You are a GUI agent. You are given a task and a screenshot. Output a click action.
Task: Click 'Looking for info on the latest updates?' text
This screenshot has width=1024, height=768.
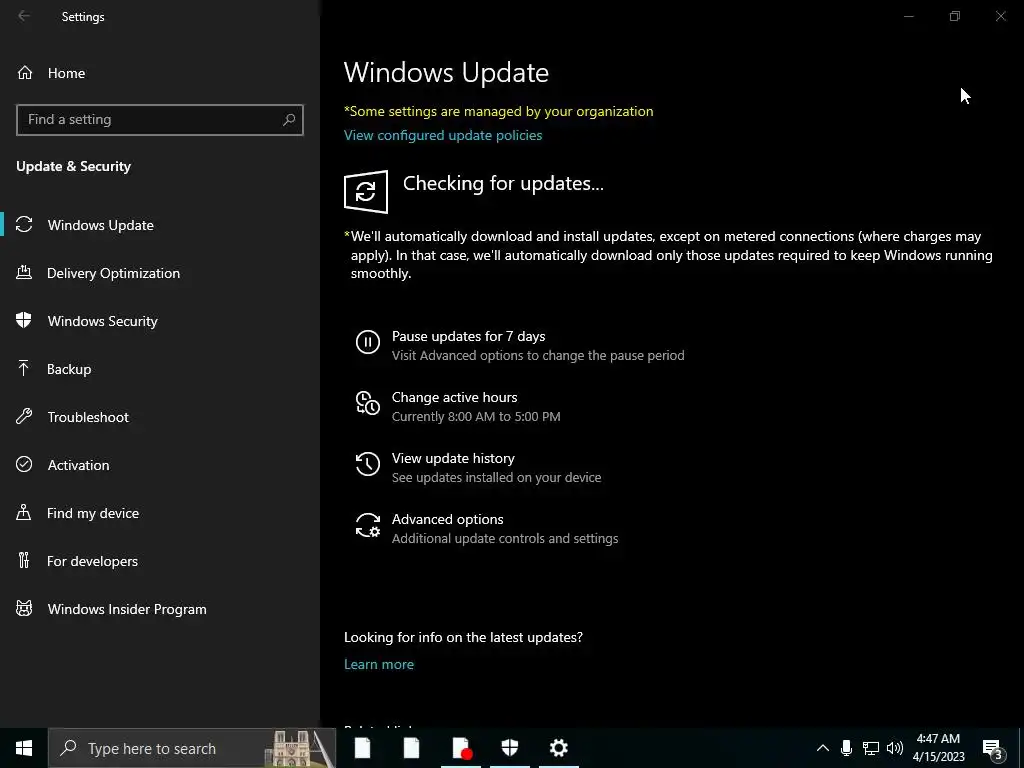coord(463,637)
